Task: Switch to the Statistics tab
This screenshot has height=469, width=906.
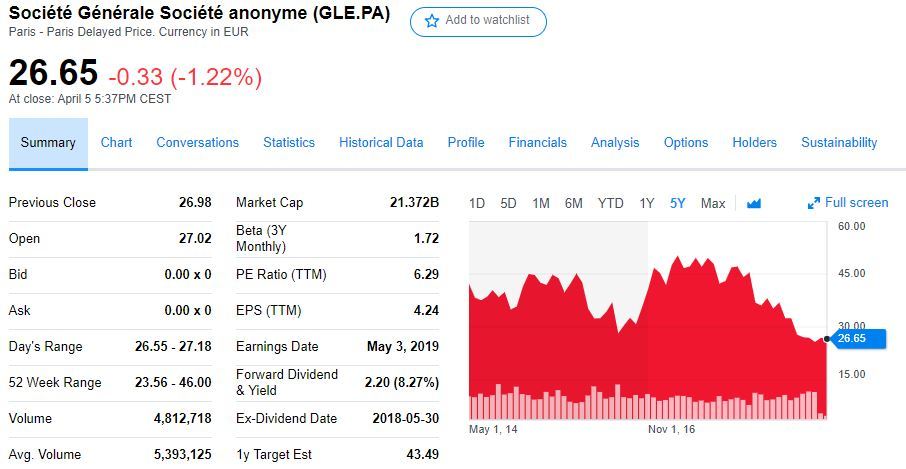Action: 289,143
